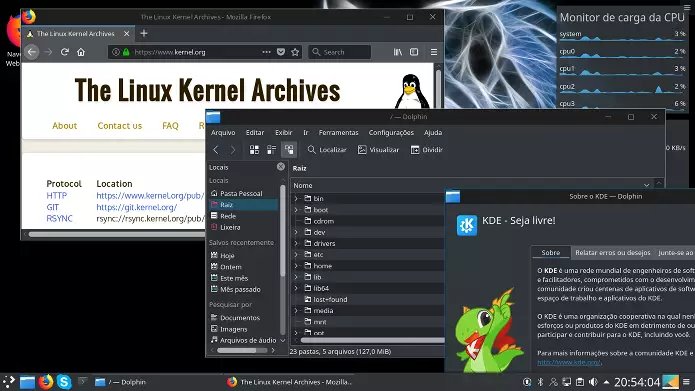This screenshot has width=695, height=391.
Task: Open Firefox Library icon
Action: (398, 52)
